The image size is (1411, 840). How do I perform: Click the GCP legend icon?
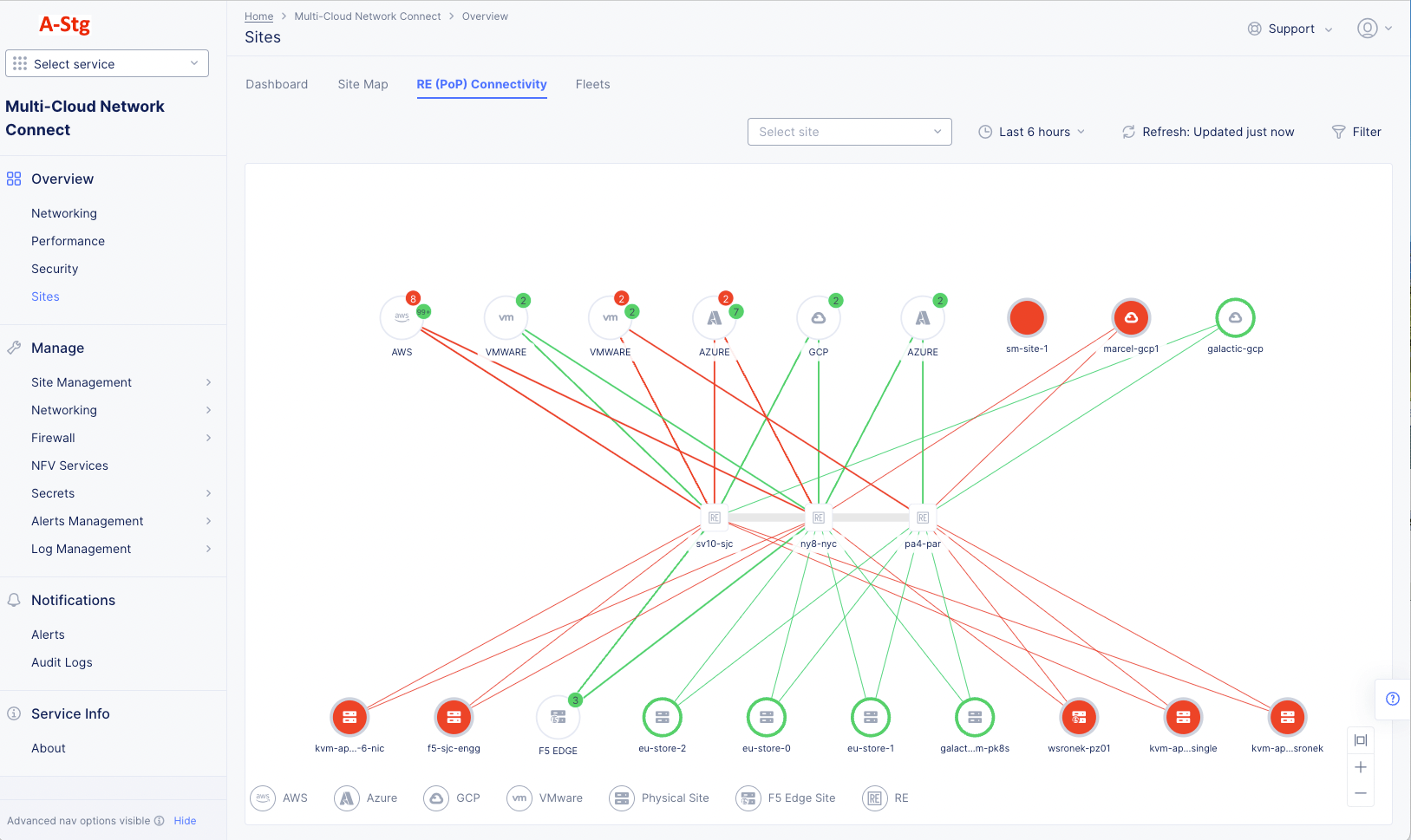coord(435,798)
